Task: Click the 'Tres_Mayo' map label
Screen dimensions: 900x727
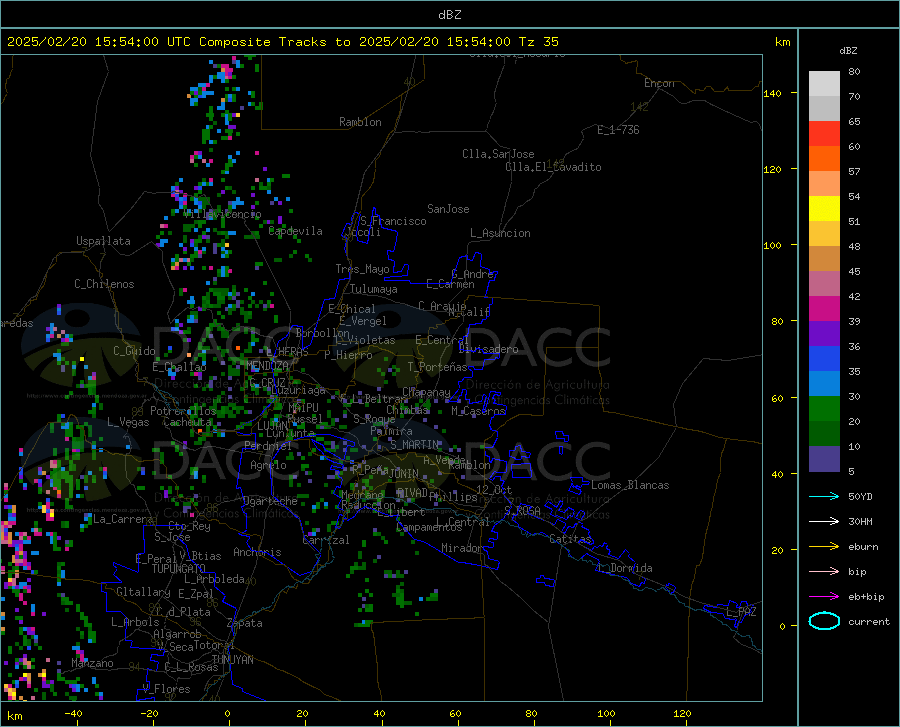Action: 362,269
